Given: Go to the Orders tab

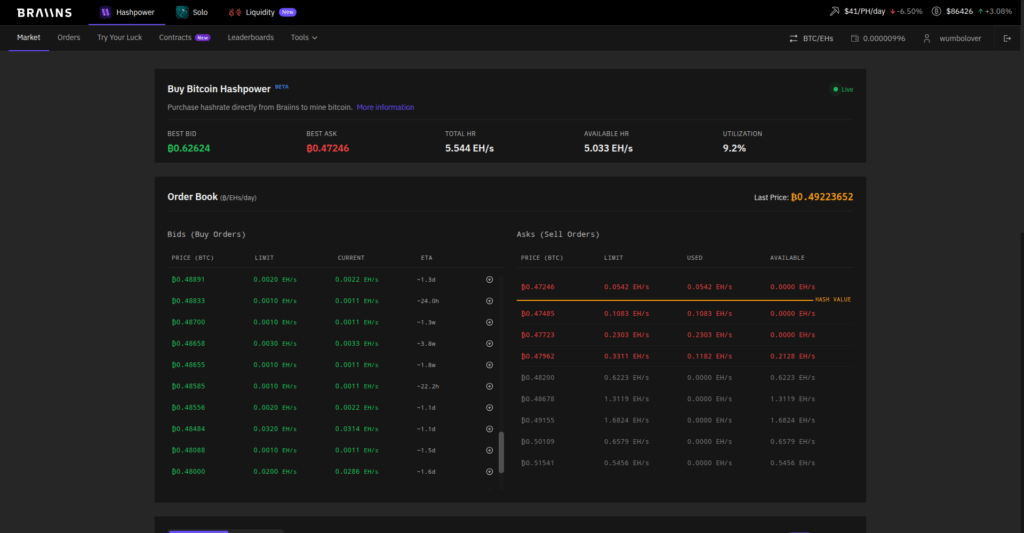Looking at the screenshot, I should pyautogui.click(x=69, y=38).
